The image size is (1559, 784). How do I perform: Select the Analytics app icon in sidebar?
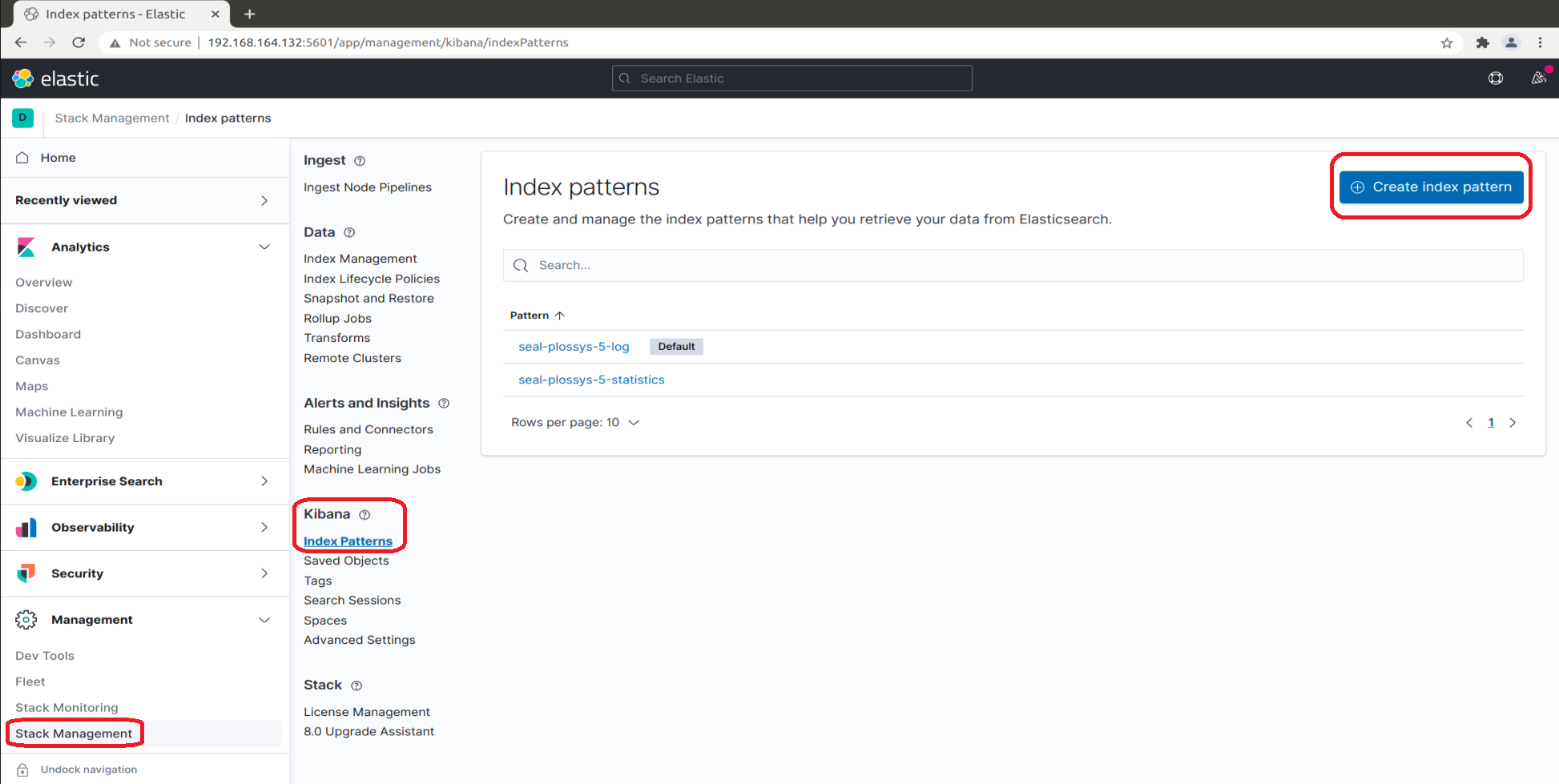point(26,247)
